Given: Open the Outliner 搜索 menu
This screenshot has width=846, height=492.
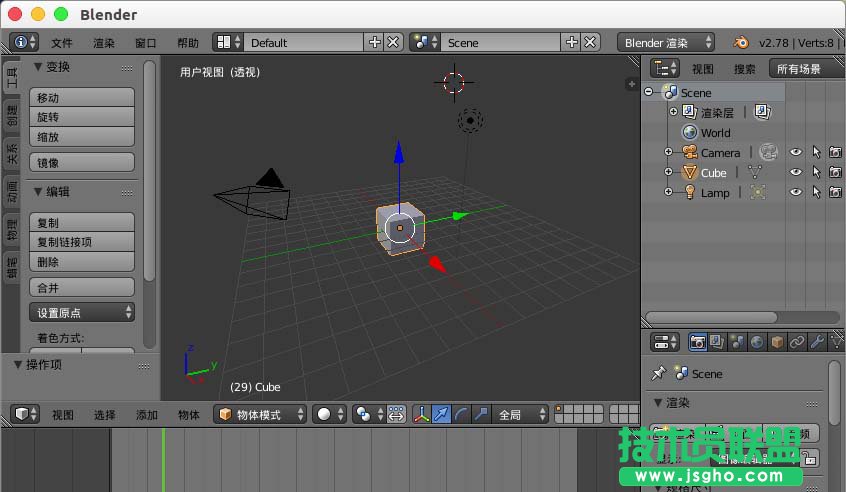Looking at the screenshot, I should point(745,69).
